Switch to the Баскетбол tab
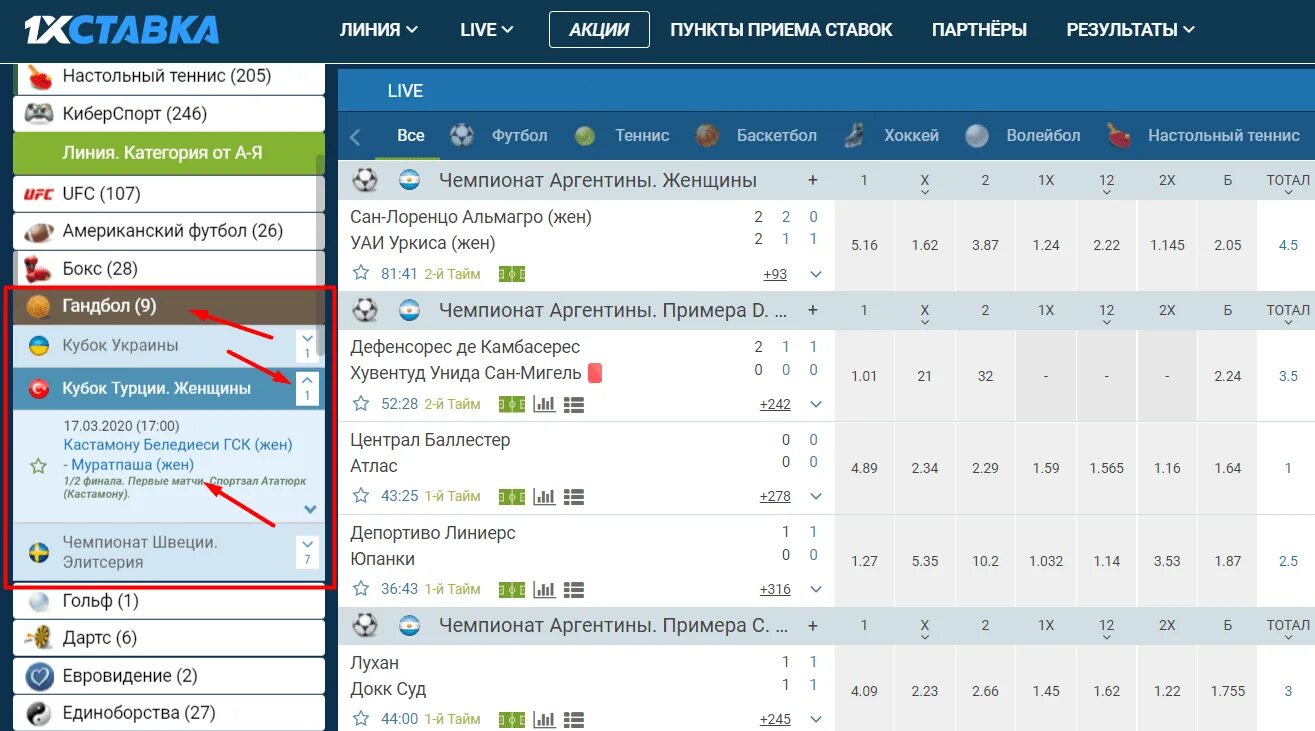This screenshot has width=1315, height=731. click(x=756, y=136)
